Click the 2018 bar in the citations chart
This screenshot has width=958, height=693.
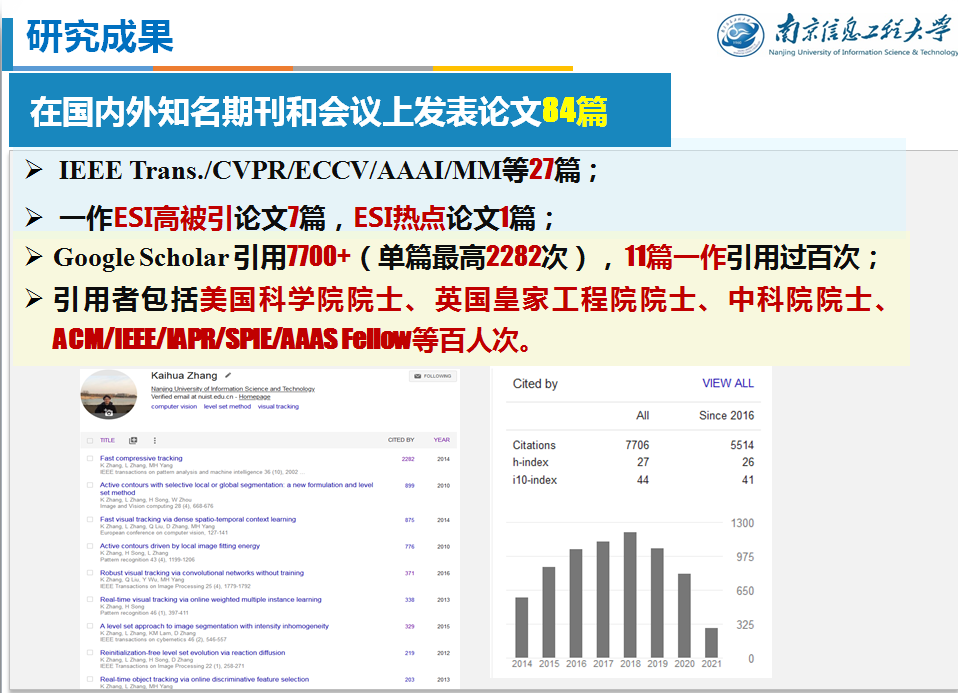[x=630, y=594]
